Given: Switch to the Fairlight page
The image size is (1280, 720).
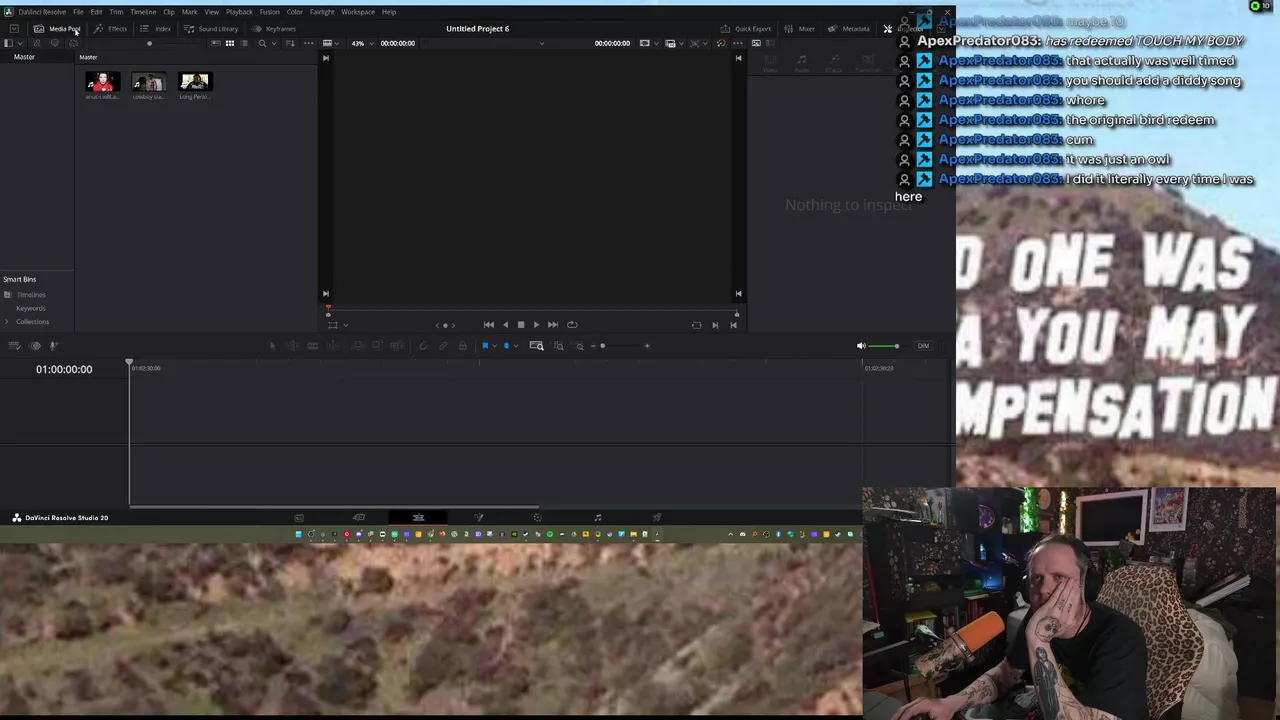Looking at the screenshot, I should point(597,518).
